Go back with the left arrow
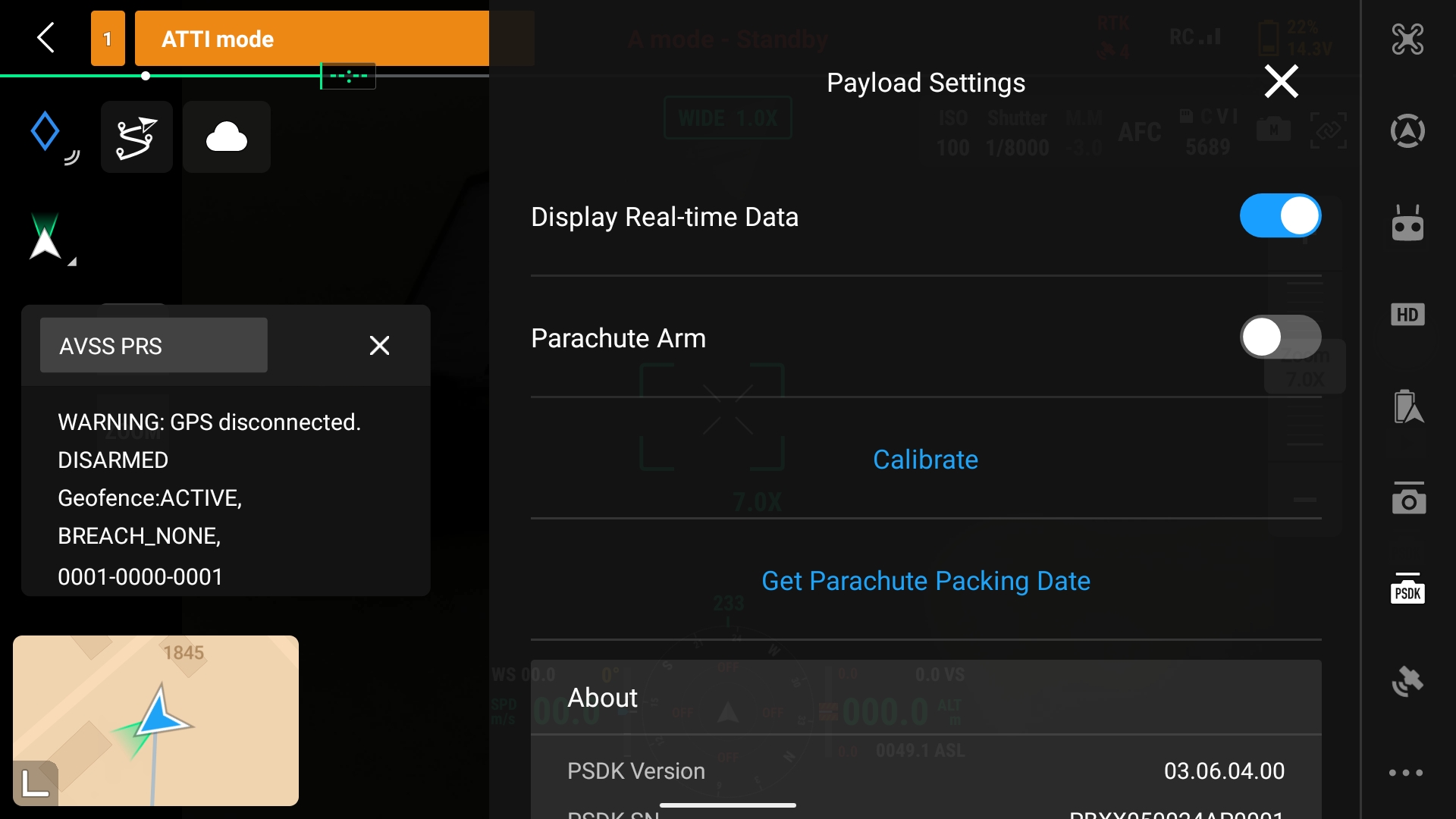This screenshot has width=1456, height=819. 45,37
